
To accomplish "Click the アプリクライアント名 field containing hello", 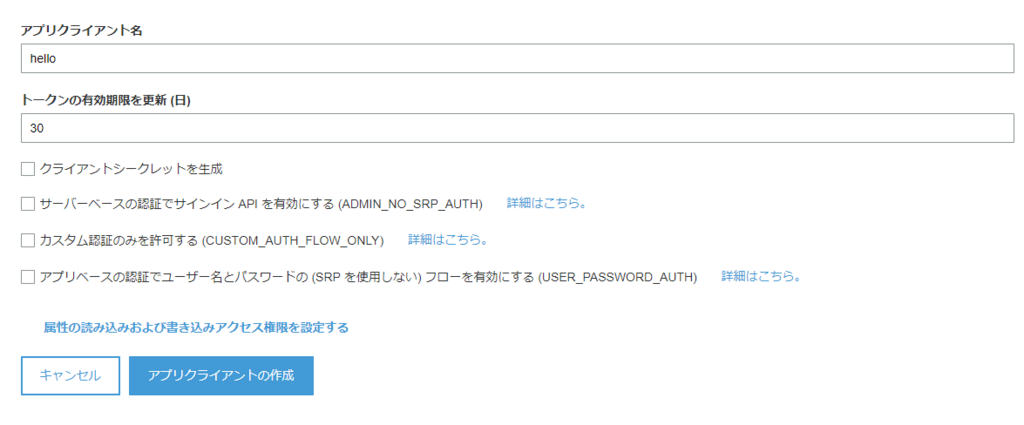I will point(517,58).
